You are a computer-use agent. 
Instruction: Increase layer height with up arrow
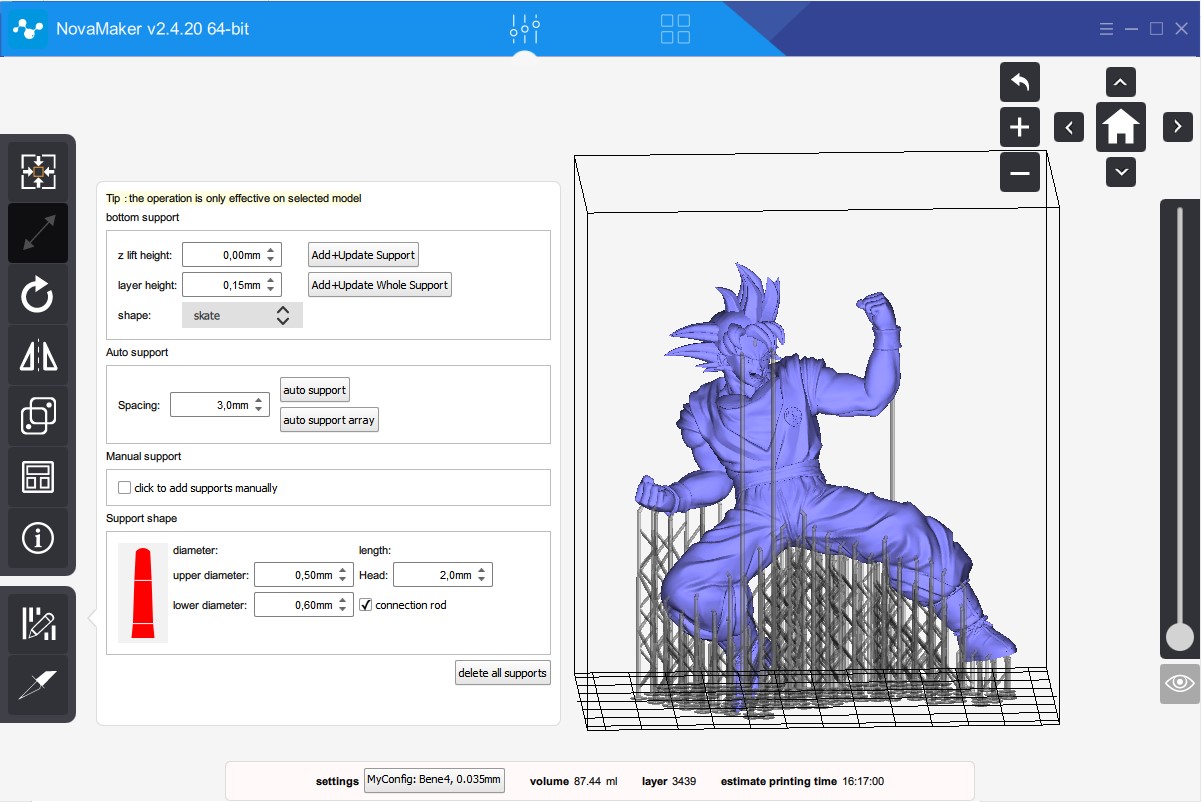click(273, 280)
